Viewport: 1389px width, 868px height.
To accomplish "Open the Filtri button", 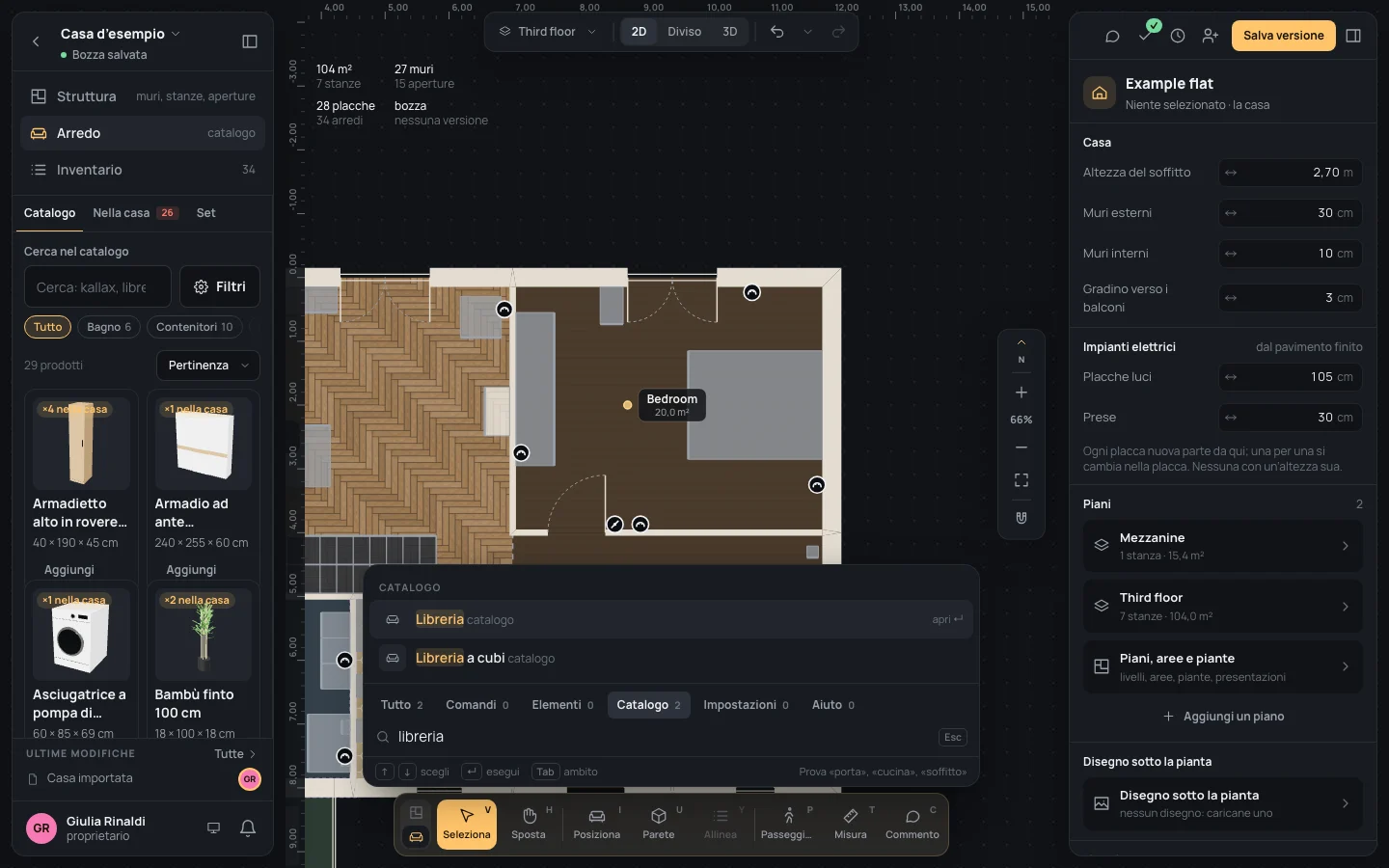I will pos(220,286).
